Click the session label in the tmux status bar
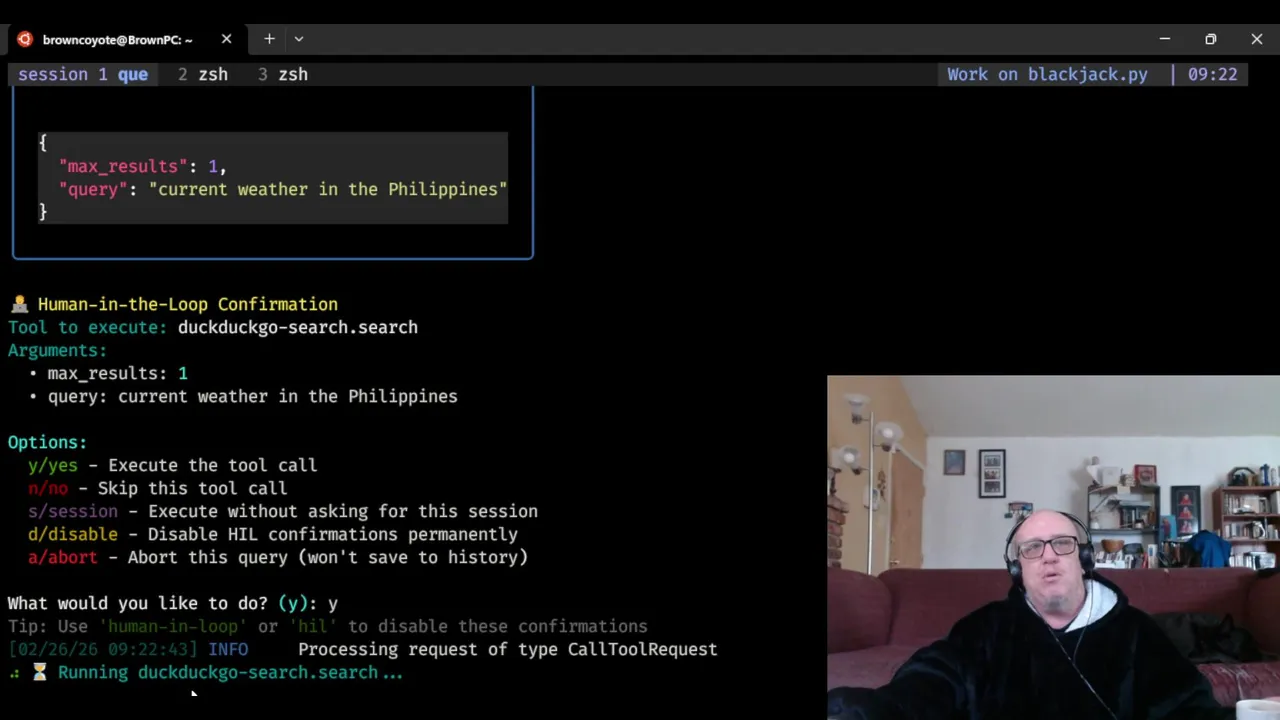The width and height of the screenshot is (1280, 720). [53, 74]
